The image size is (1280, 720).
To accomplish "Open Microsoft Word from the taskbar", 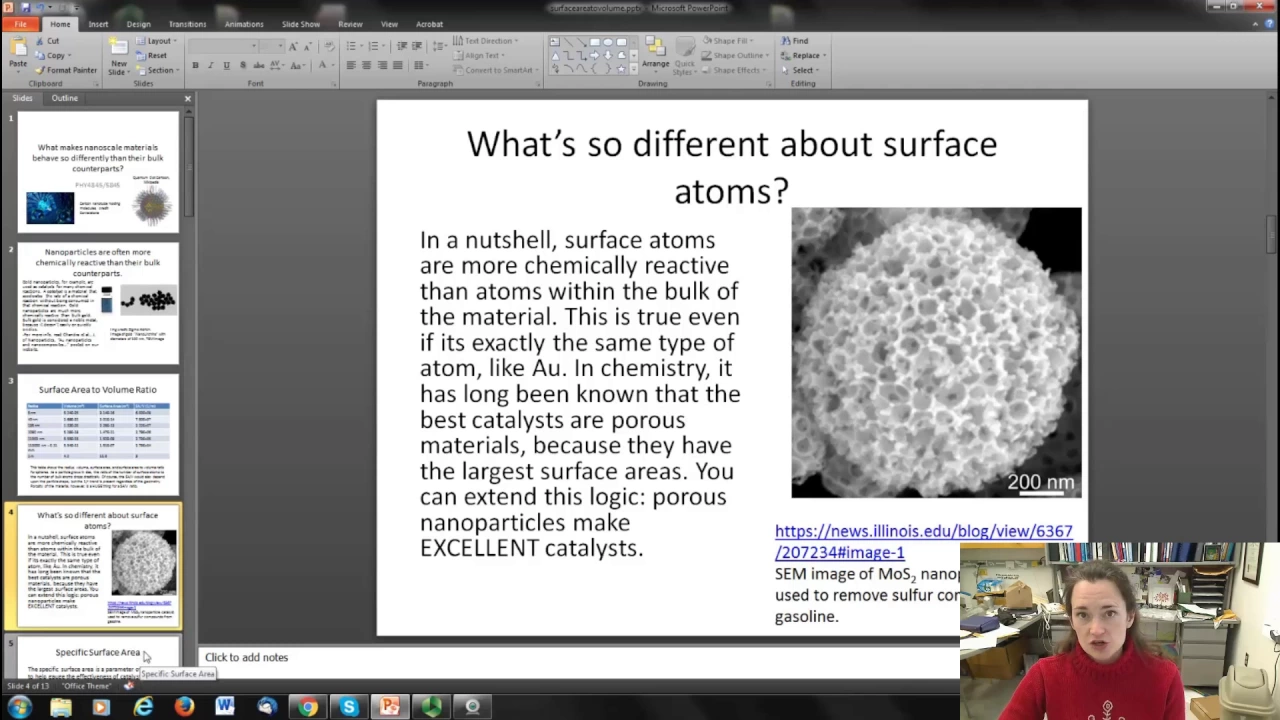I will coord(225,707).
